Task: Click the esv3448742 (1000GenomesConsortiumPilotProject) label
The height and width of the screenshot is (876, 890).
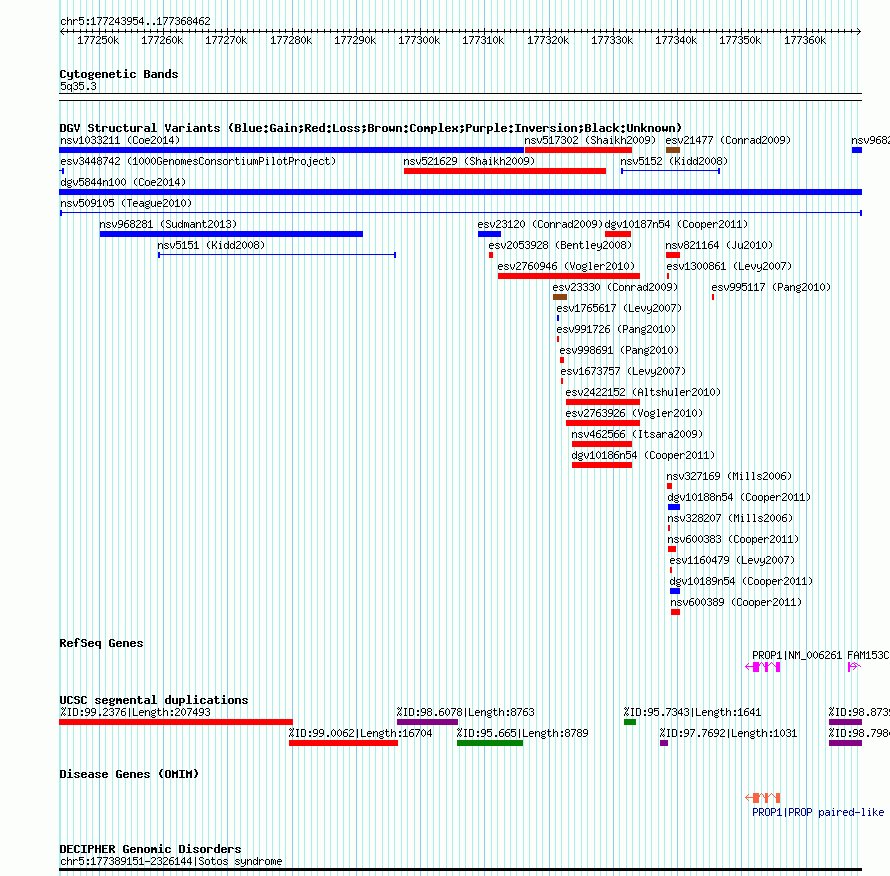Action: click(198, 161)
